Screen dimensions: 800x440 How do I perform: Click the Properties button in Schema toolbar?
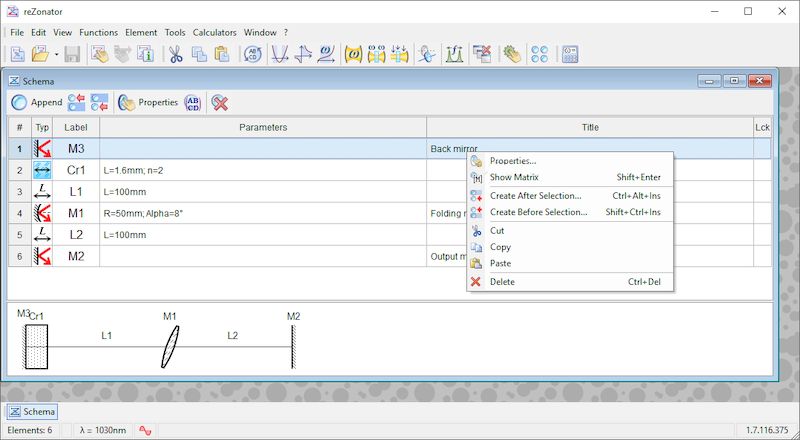[x=148, y=102]
